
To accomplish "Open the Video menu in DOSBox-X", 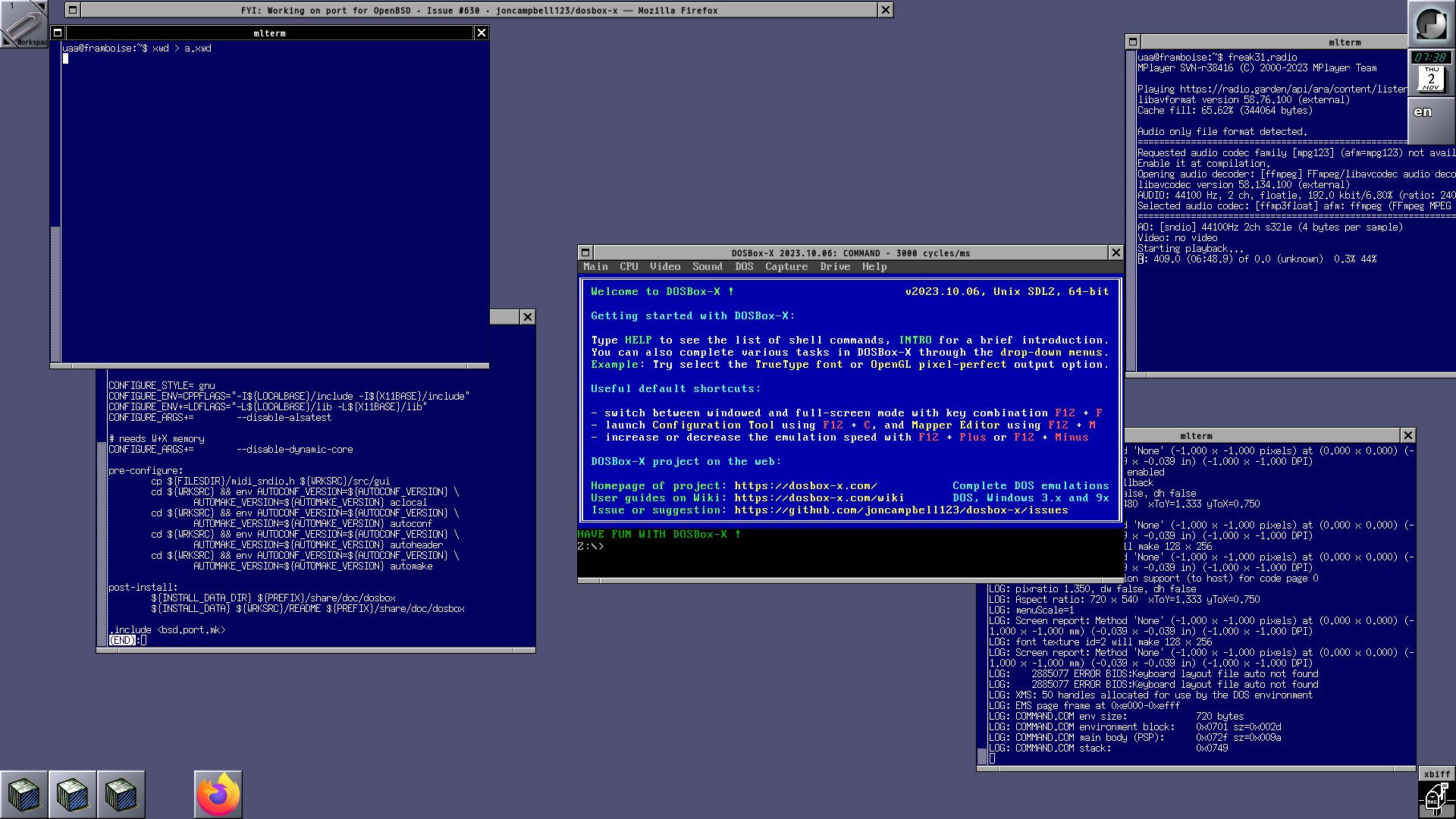I will (664, 266).
